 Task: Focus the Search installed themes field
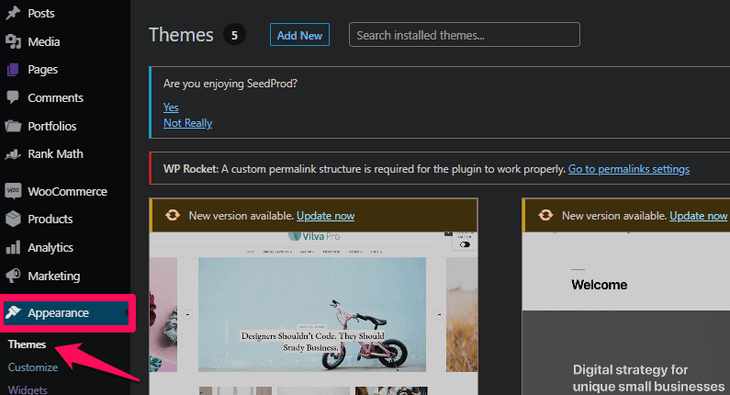(x=464, y=35)
